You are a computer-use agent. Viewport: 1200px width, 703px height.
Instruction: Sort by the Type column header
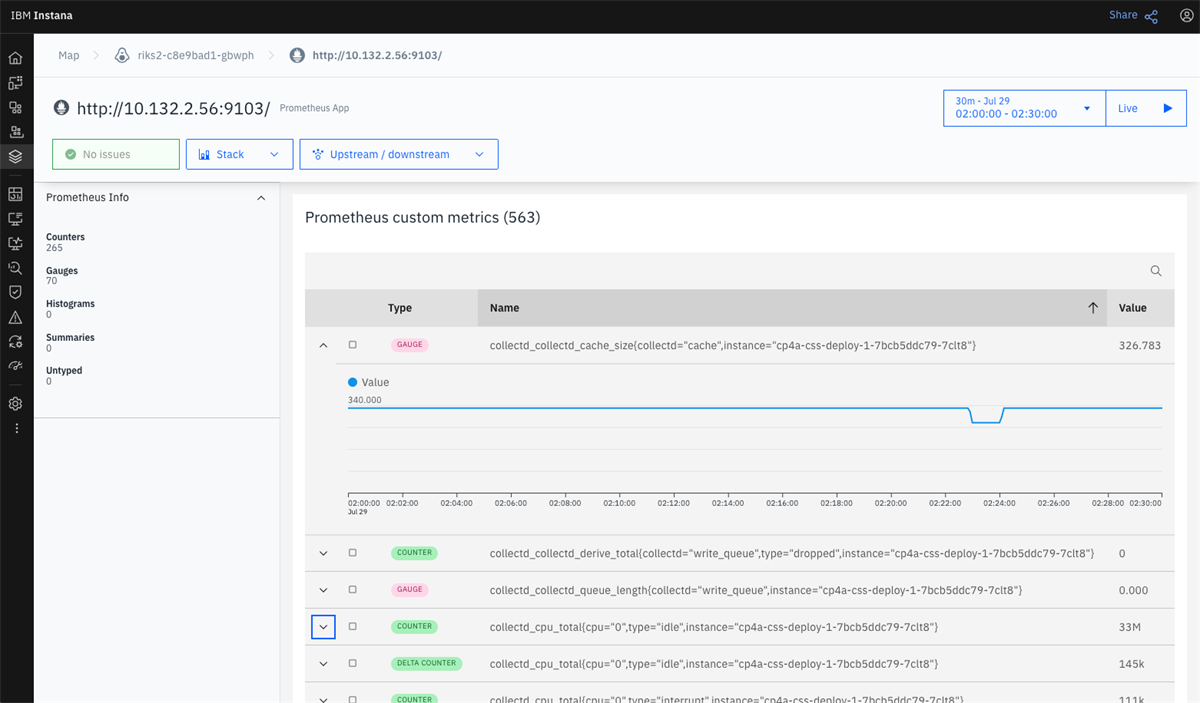tap(400, 308)
